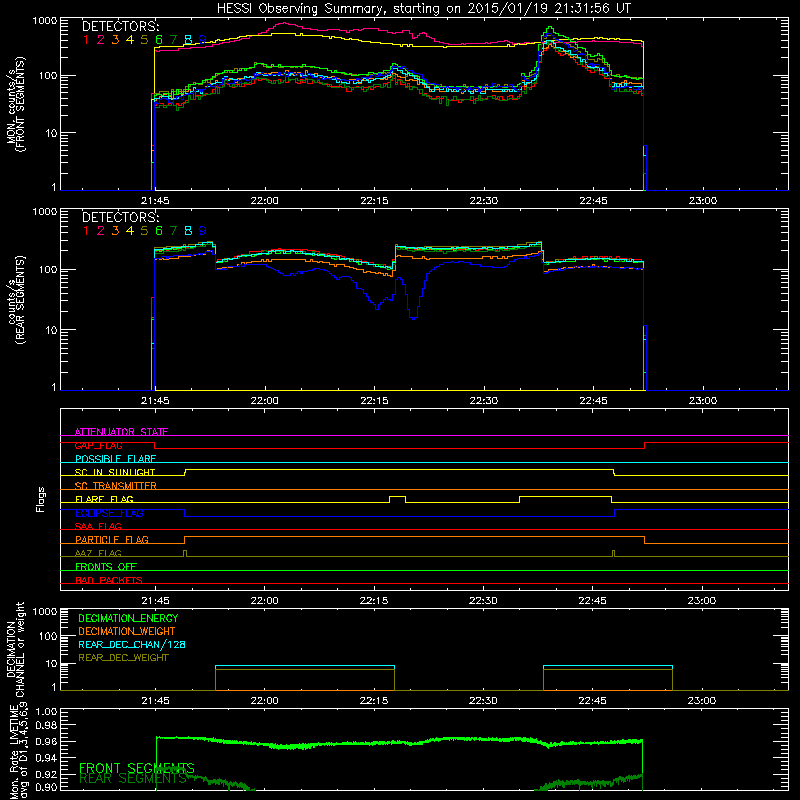Click DETECTORS: label in rear segments plot
The image size is (800, 800).
(120, 217)
